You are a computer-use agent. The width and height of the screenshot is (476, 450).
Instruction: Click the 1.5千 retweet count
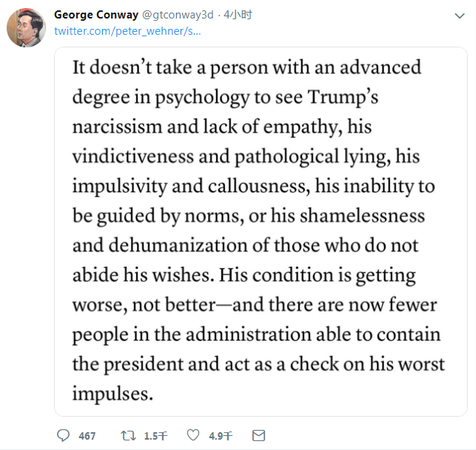point(155,436)
